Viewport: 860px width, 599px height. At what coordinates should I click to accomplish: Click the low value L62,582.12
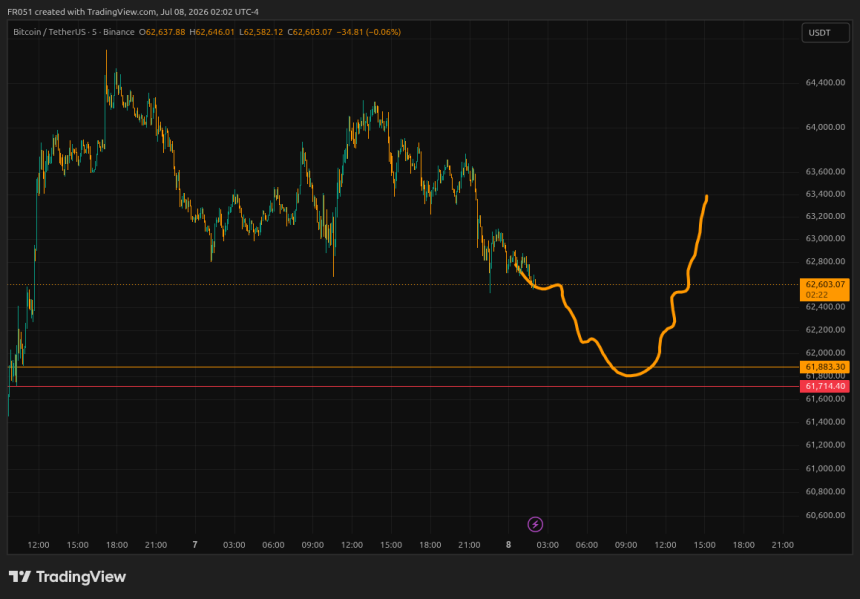point(261,32)
